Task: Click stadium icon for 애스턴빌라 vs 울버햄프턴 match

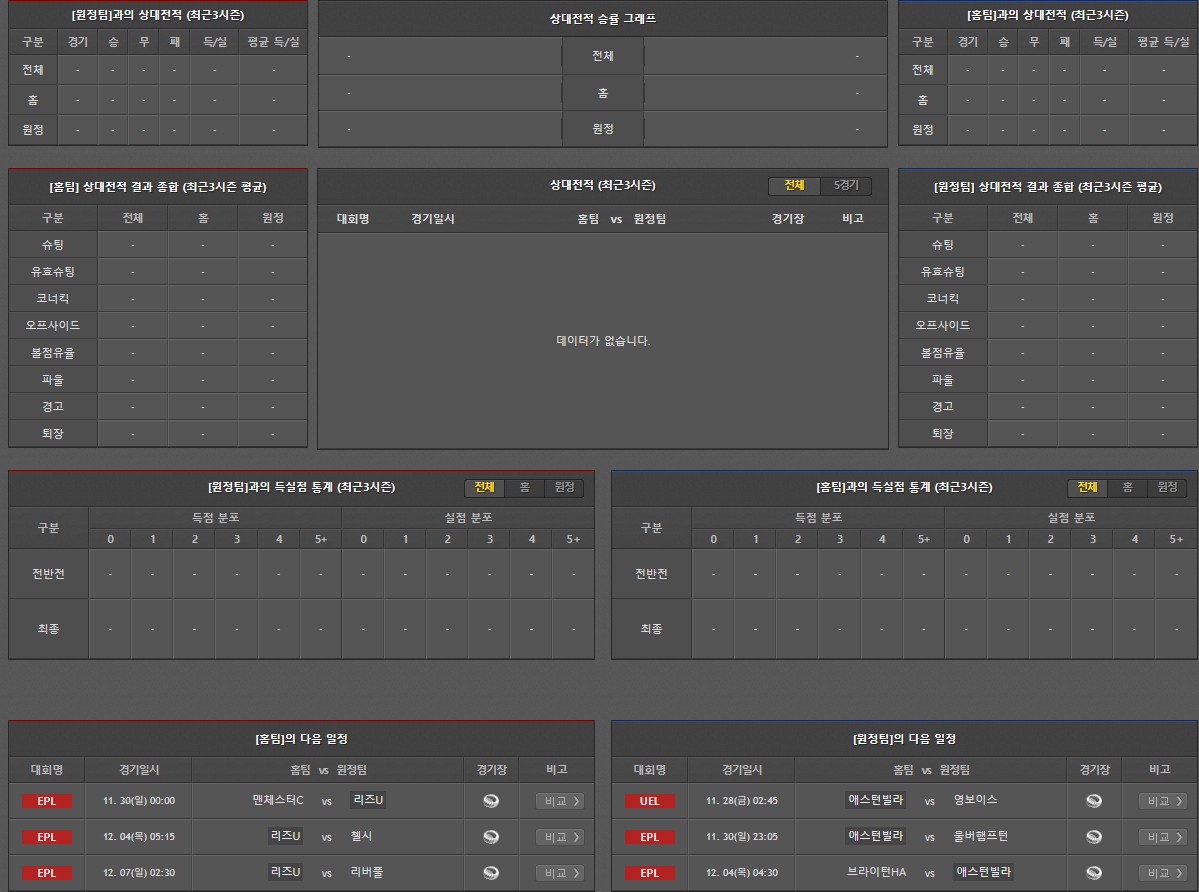Action: [1094, 837]
